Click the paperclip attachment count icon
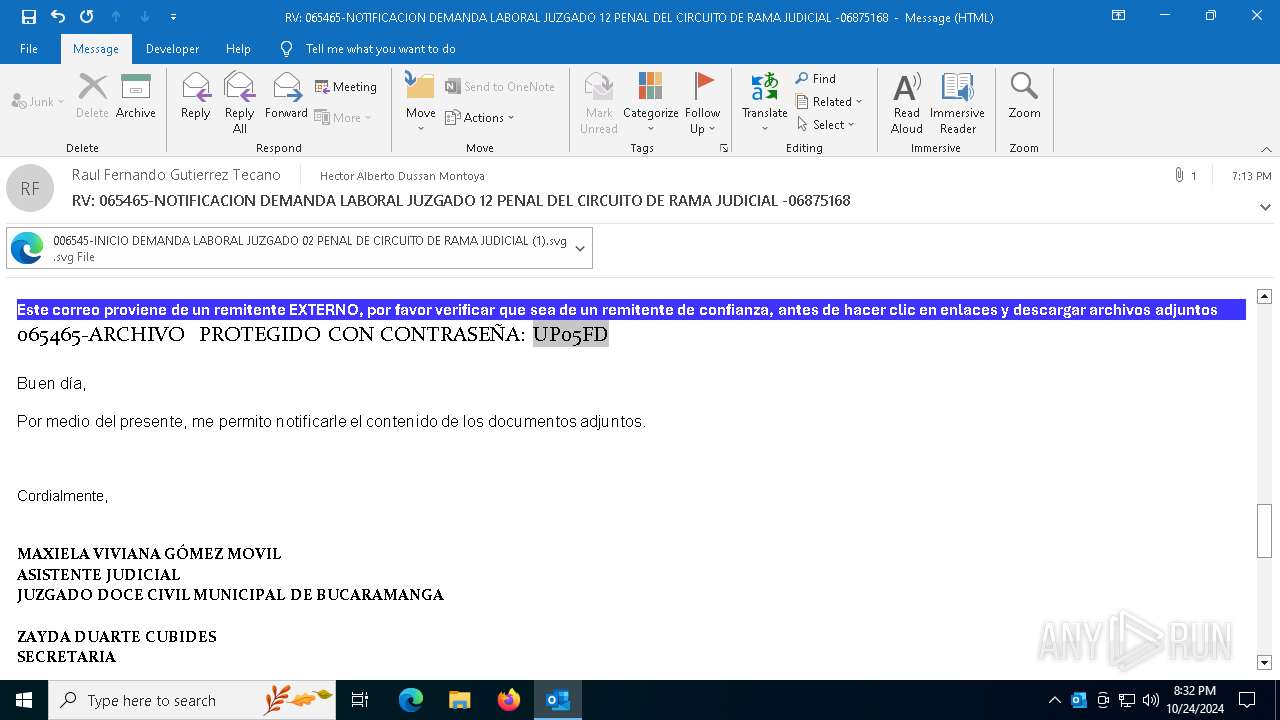The width and height of the screenshot is (1280, 720). tap(1185, 176)
